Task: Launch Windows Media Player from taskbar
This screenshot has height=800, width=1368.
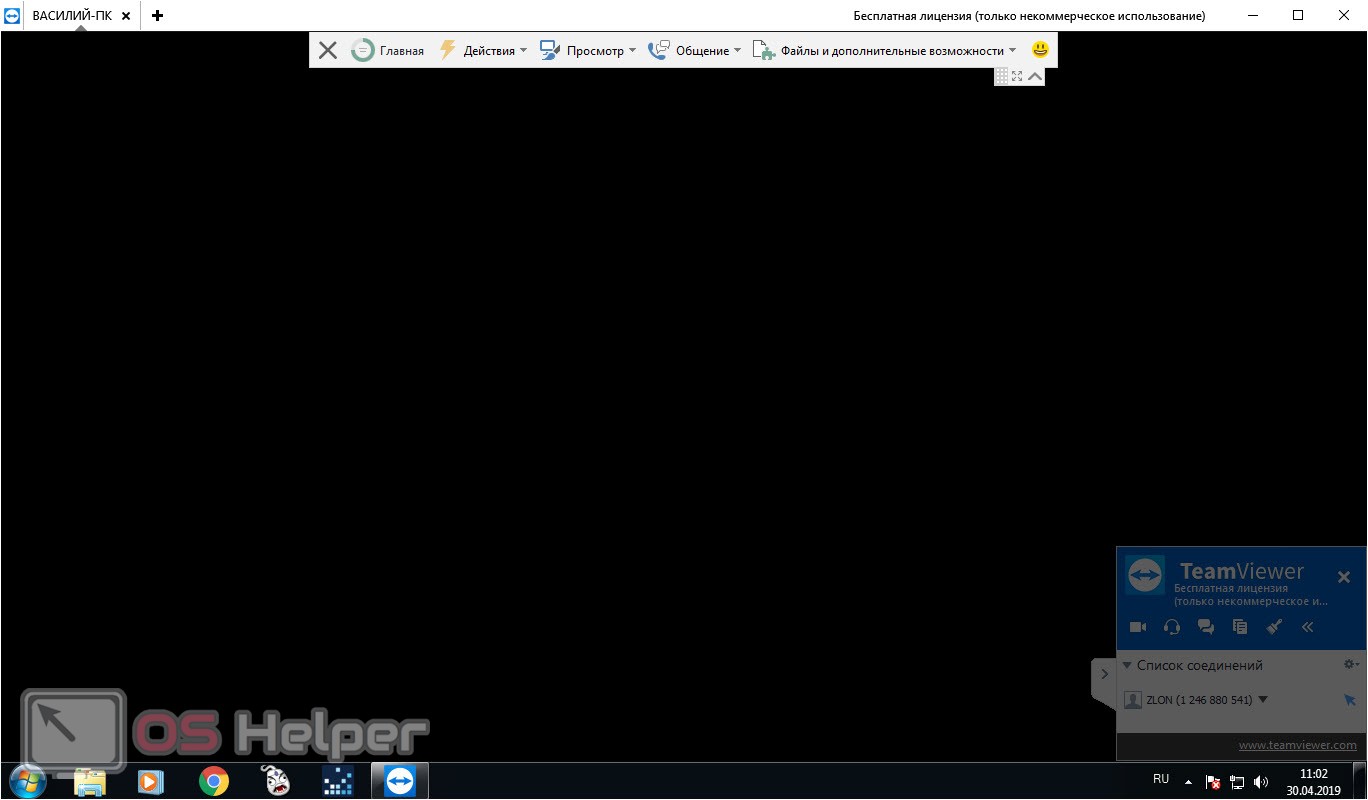Action: tap(151, 781)
